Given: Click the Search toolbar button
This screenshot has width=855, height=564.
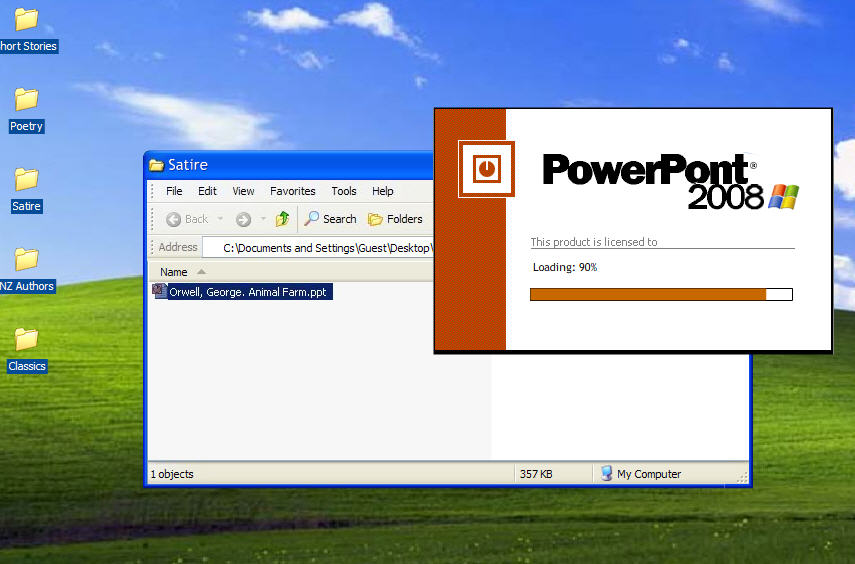Looking at the screenshot, I should 330,219.
